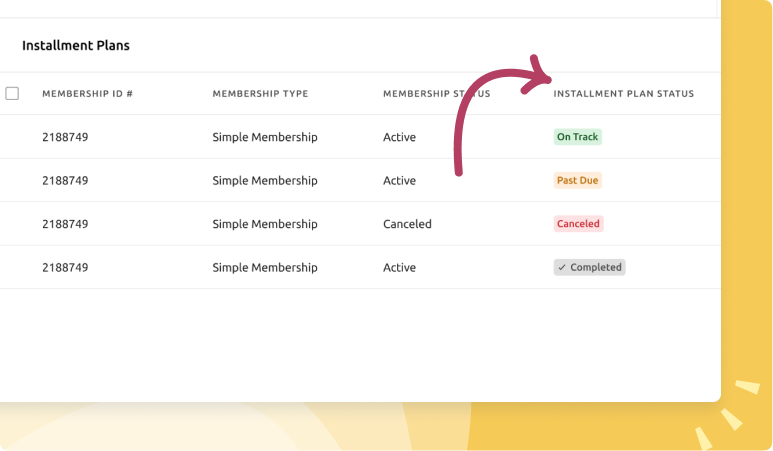Click the Membership Type column header
The height and width of the screenshot is (451, 773).
pos(260,94)
